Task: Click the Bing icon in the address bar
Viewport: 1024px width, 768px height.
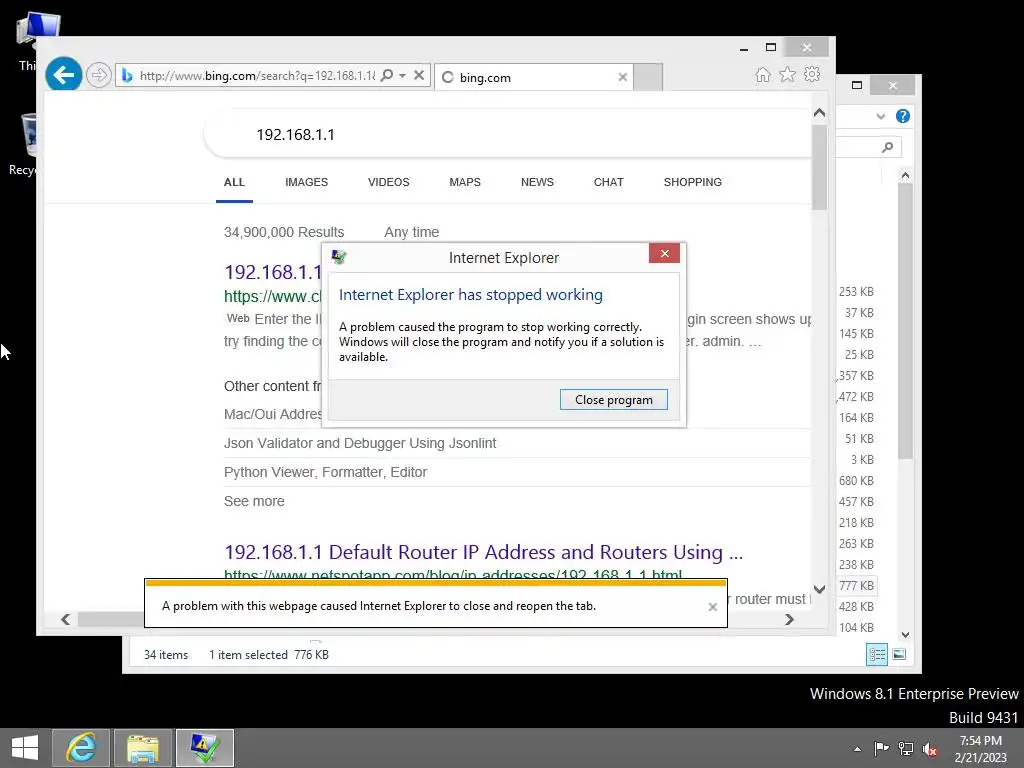Action: [127, 76]
